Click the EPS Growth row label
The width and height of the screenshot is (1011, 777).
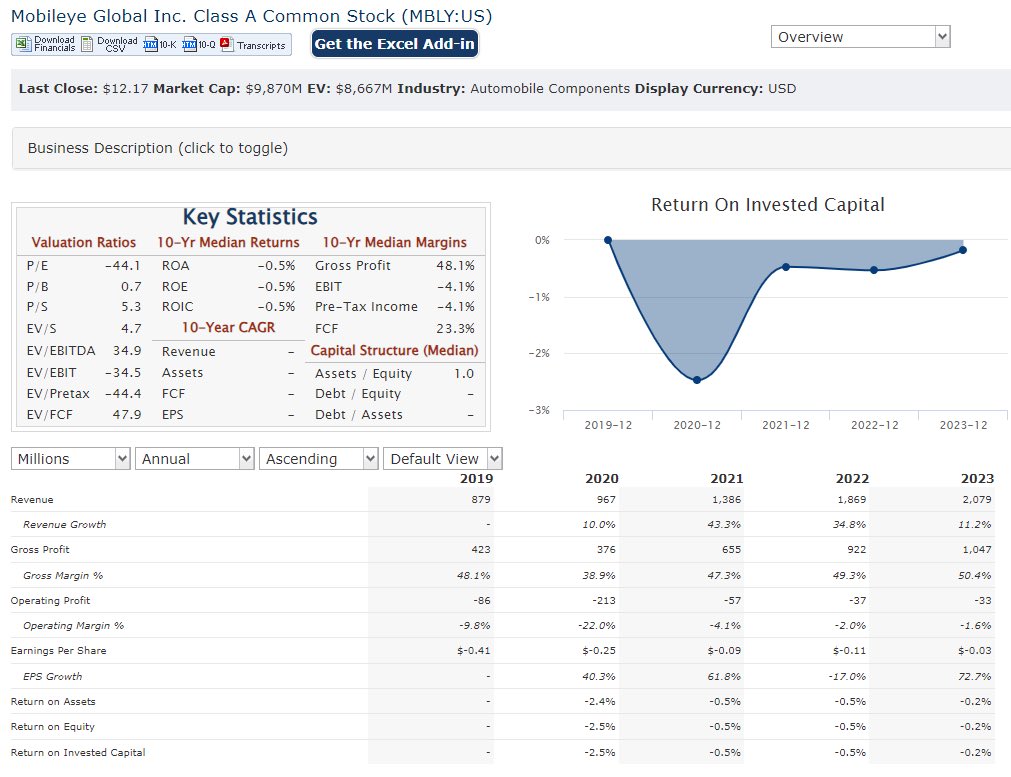click(x=52, y=676)
